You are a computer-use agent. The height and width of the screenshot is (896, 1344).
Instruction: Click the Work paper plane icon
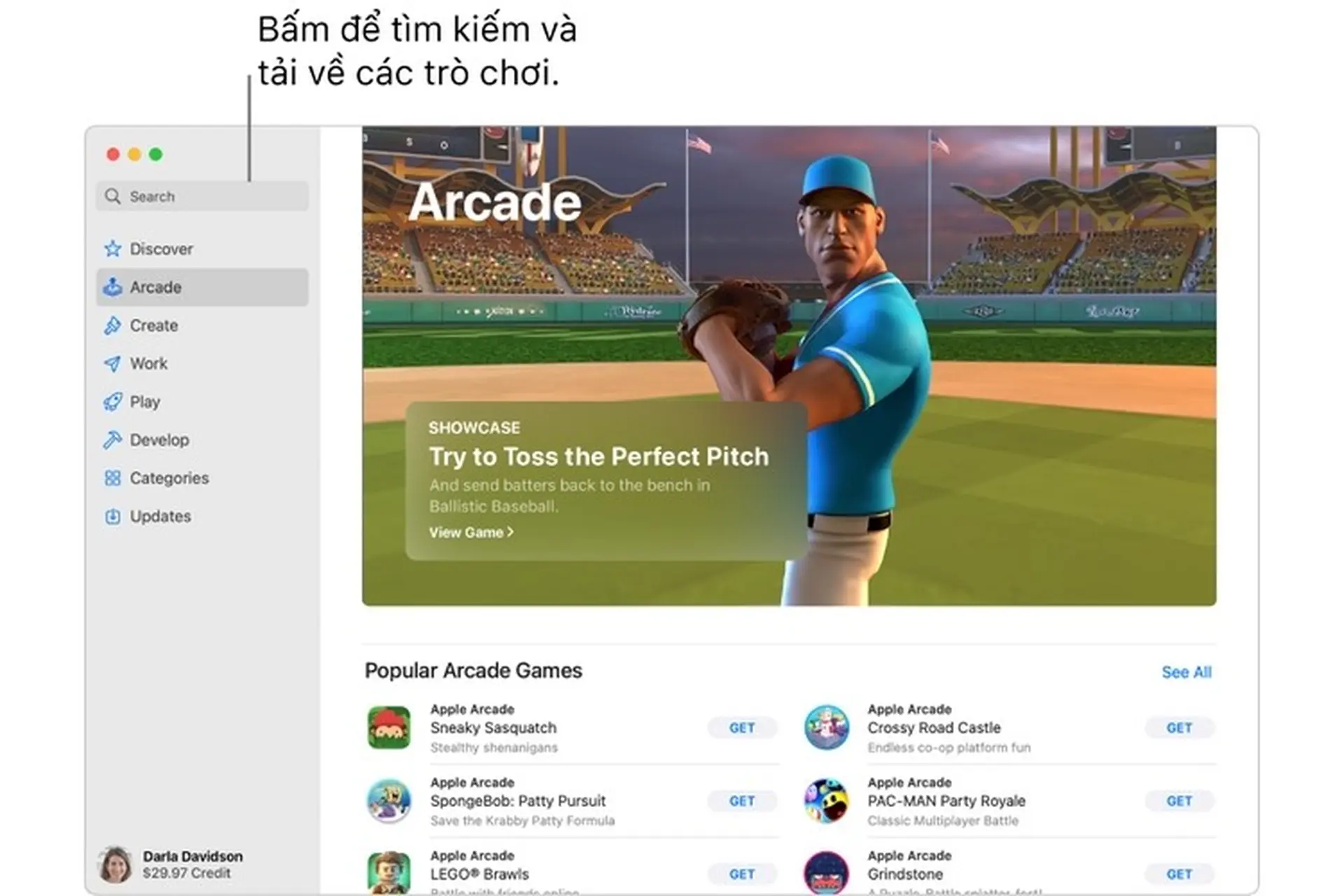coord(112,363)
